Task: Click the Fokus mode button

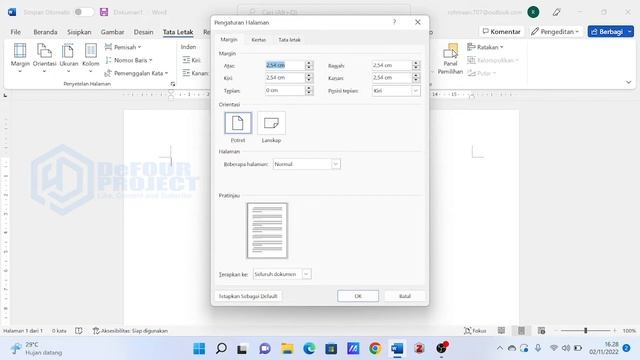Action: tap(475, 331)
